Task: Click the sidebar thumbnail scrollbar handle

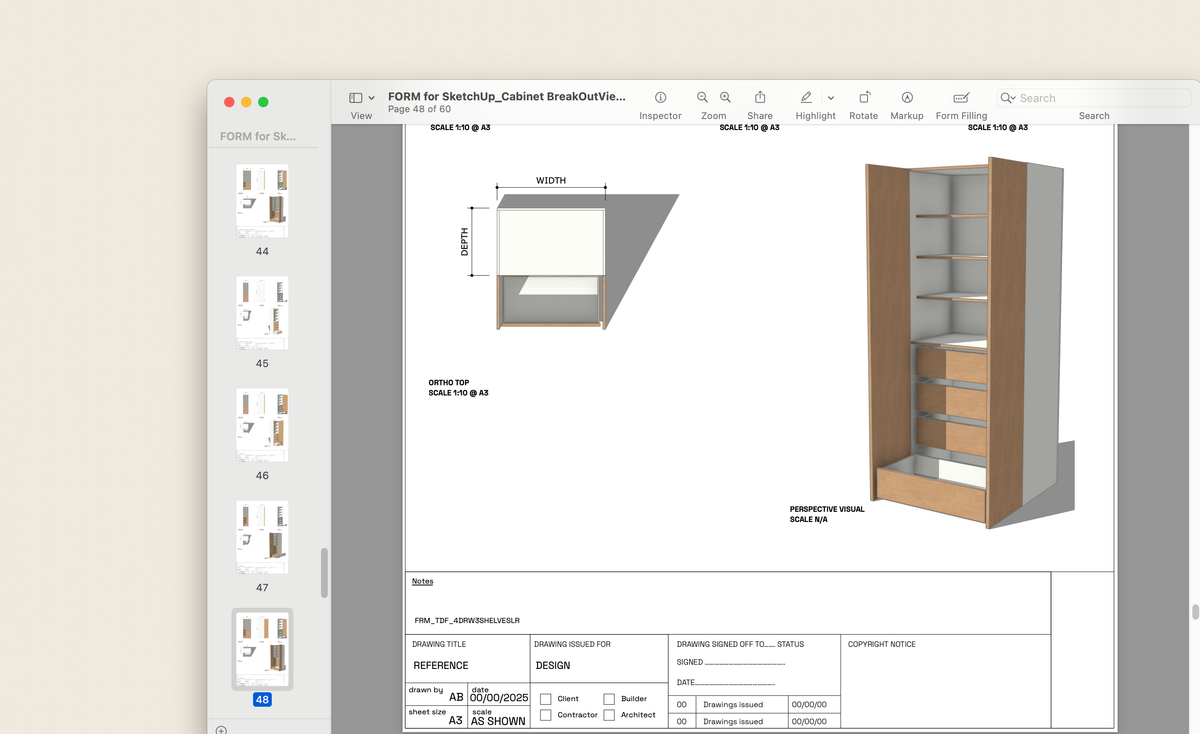Action: click(324, 573)
